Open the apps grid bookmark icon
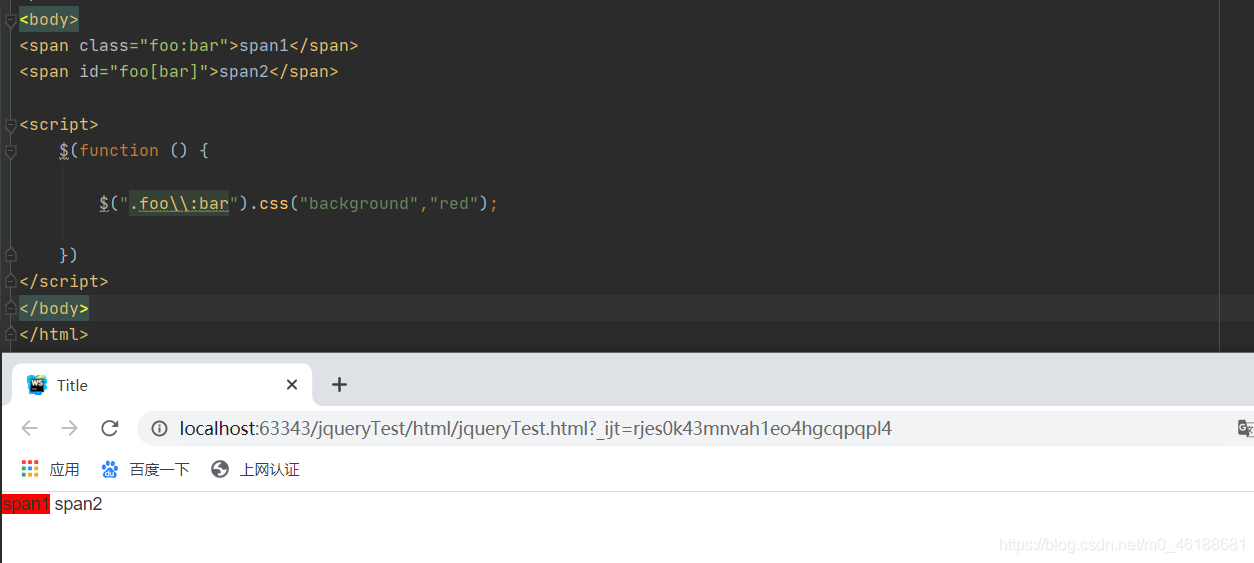The width and height of the screenshot is (1254, 563). pos(30,469)
